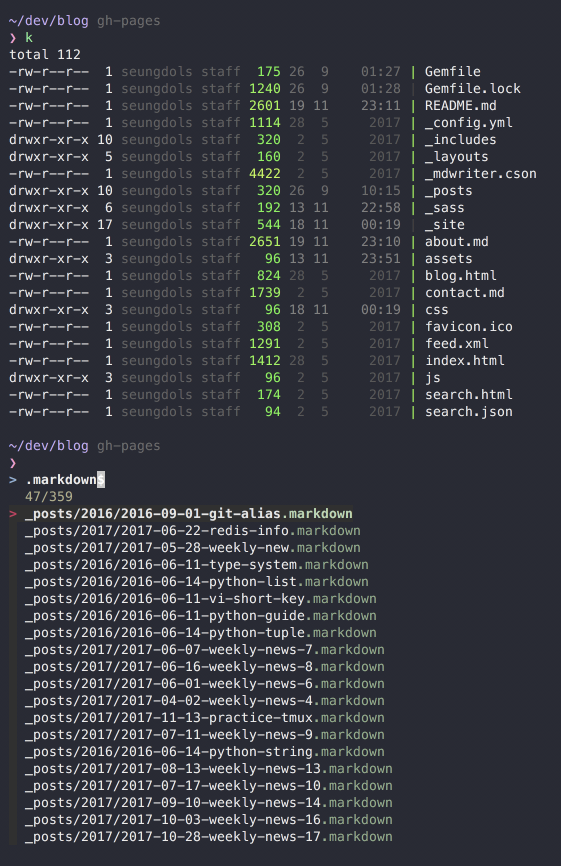Click the _site directory name

[x=444, y=225]
